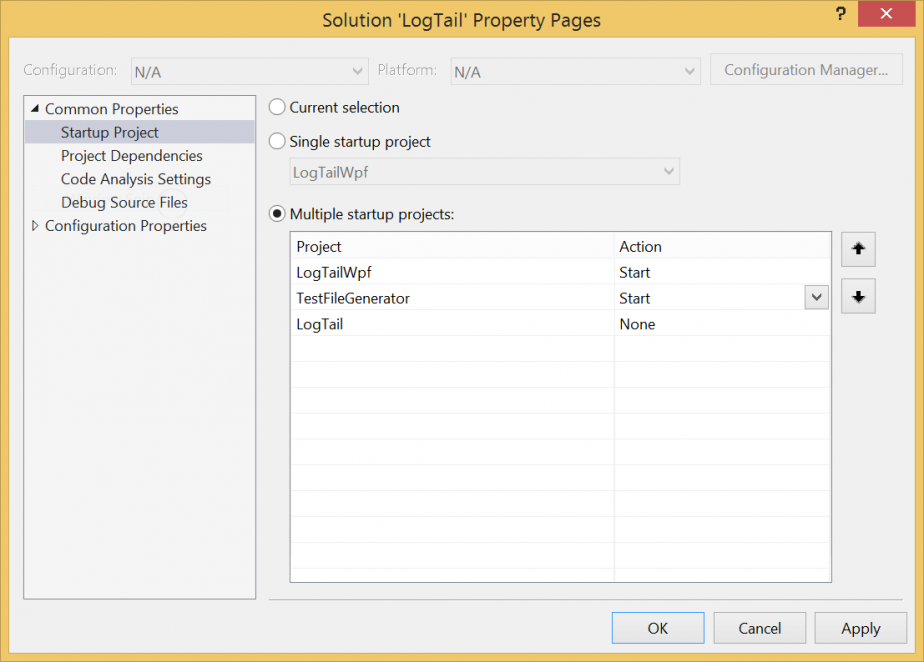The image size is (924, 662).
Task: Apply the property changes
Action: pos(860,628)
